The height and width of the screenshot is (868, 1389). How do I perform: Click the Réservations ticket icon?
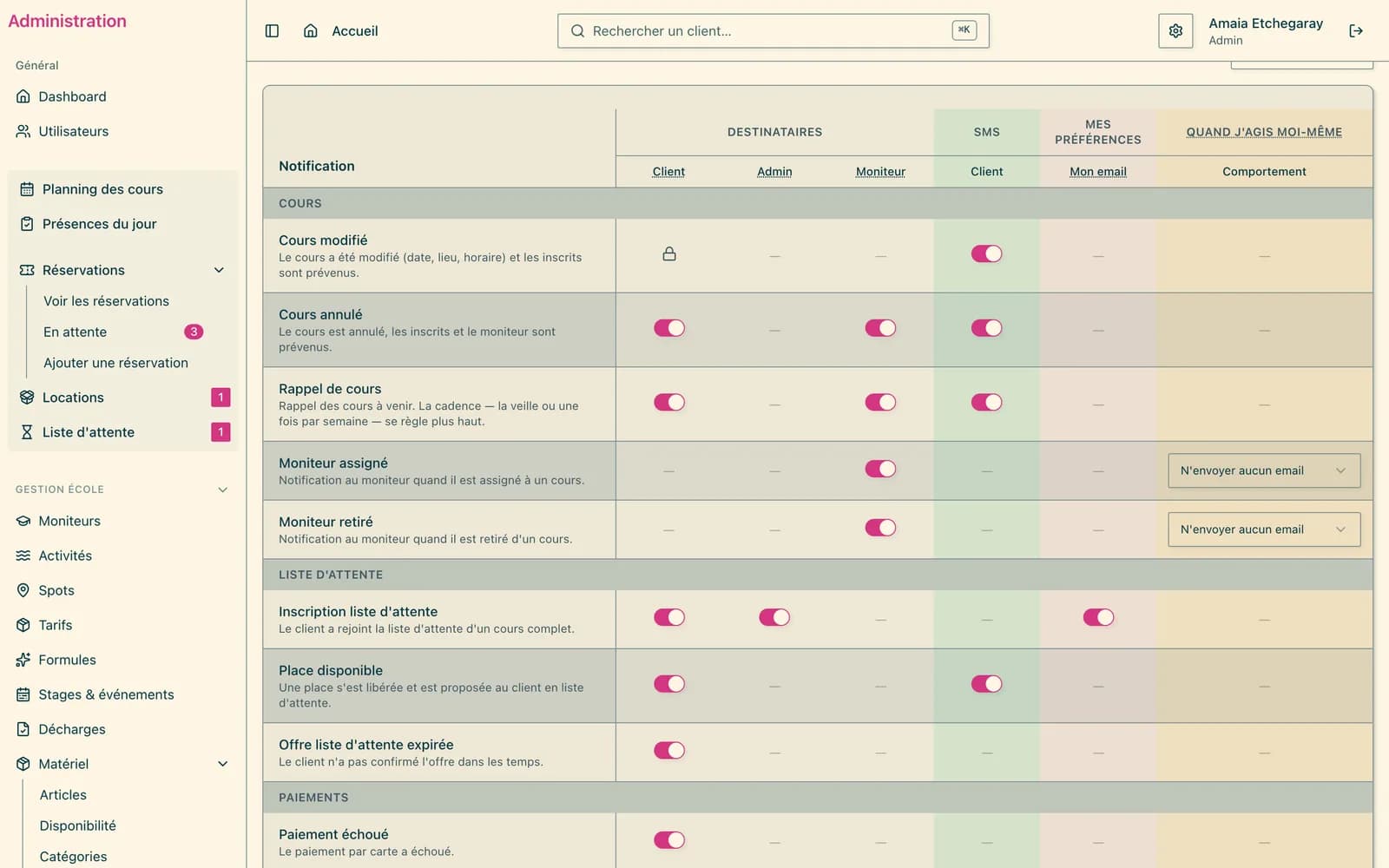[27, 270]
